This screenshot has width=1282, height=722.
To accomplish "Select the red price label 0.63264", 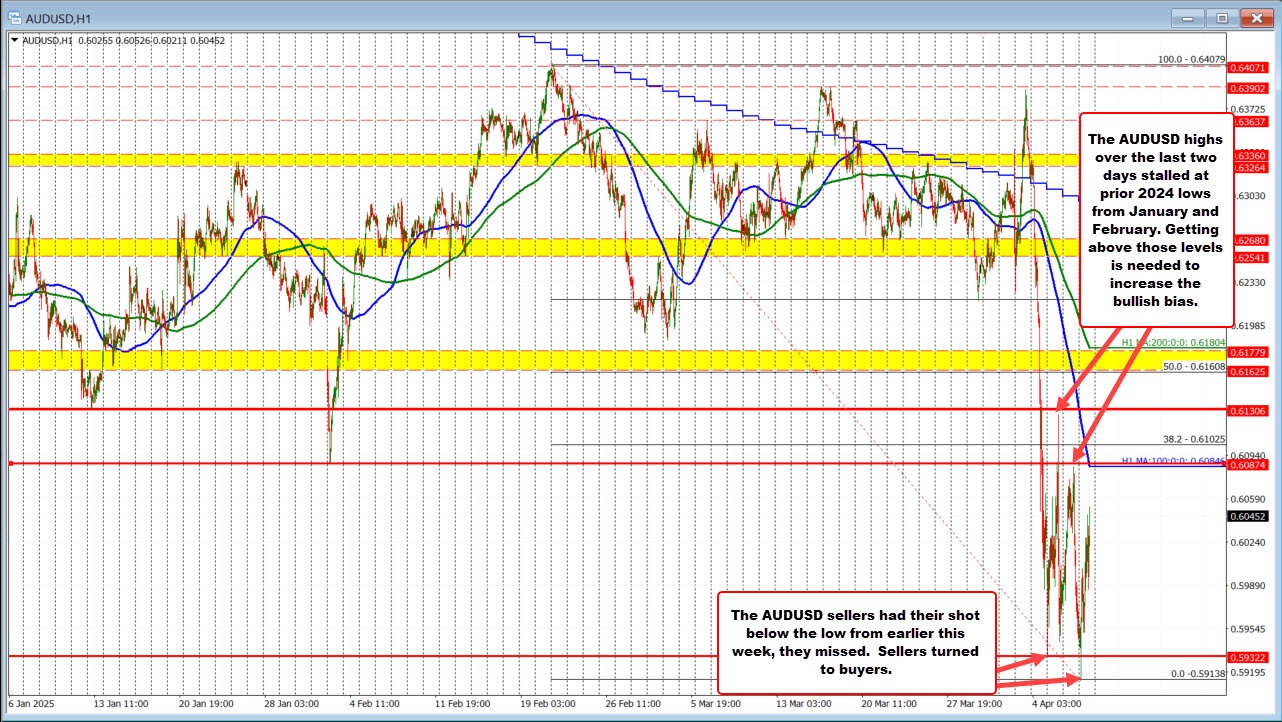I will click(1251, 167).
